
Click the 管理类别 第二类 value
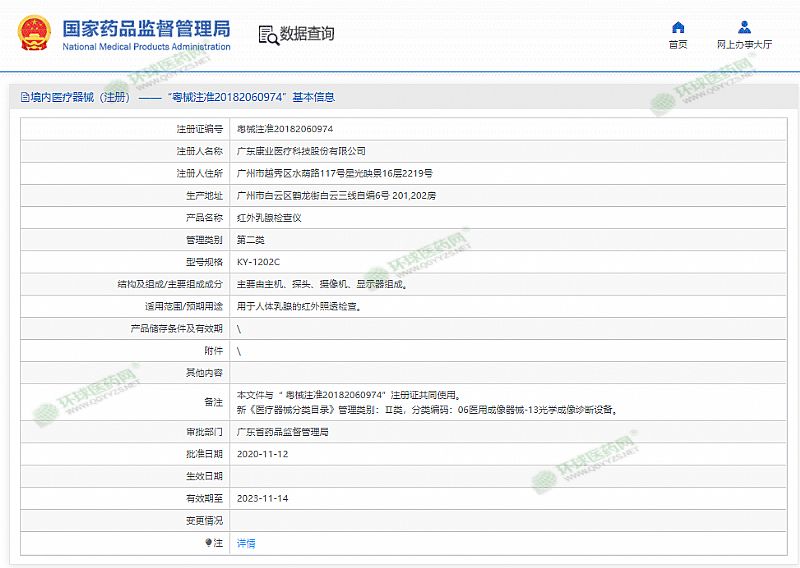pyautogui.click(x=250, y=240)
